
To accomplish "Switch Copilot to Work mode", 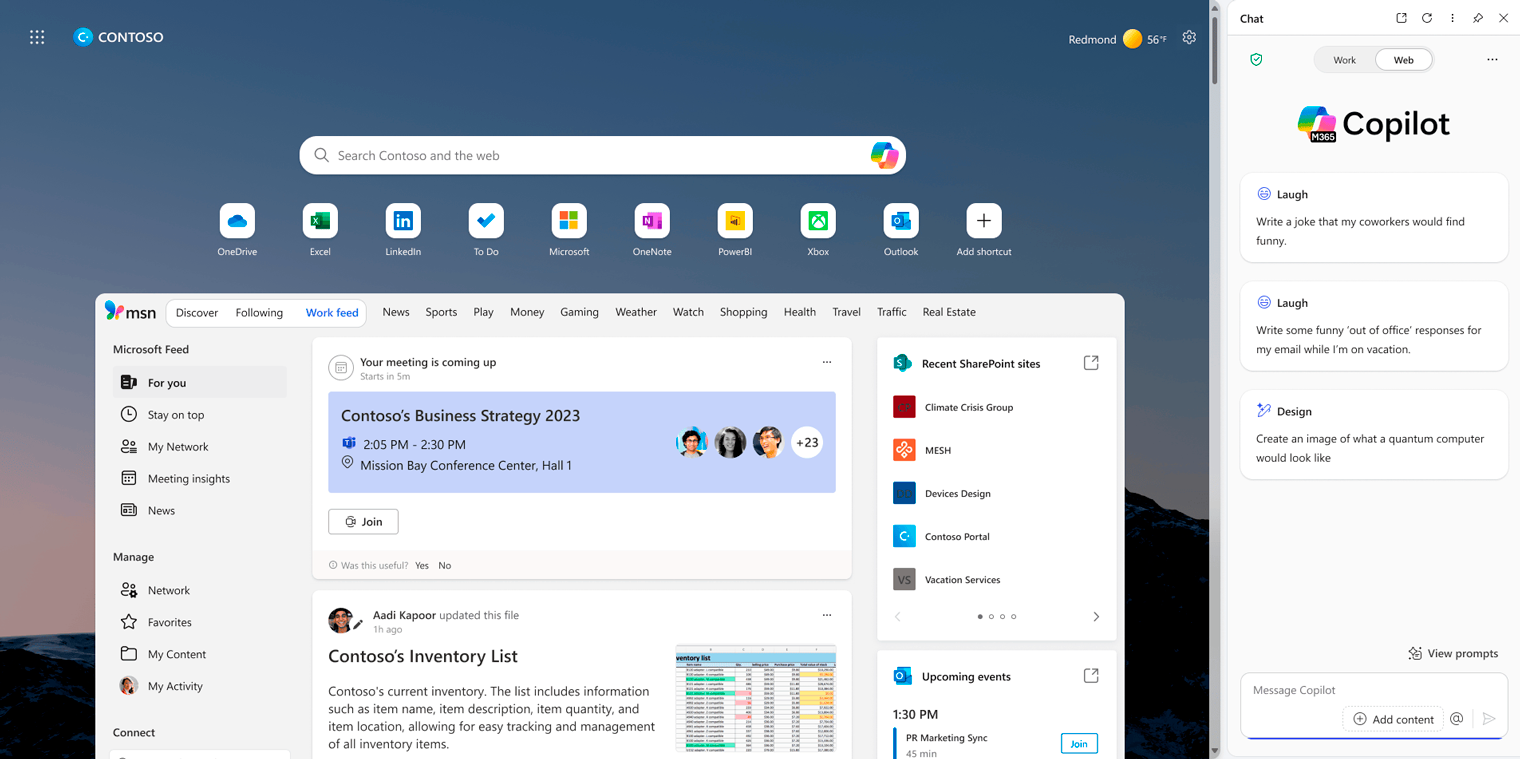I will pos(1344,60).
